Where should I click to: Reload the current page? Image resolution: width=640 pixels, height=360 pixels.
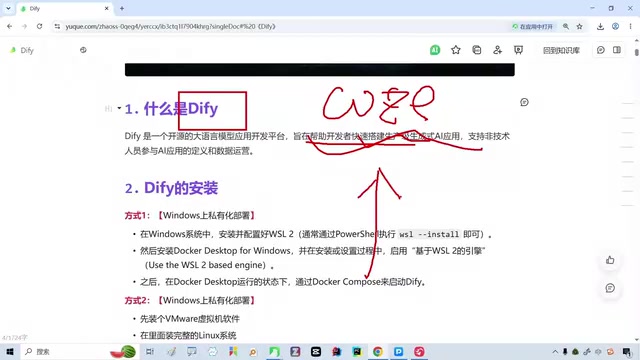pyautogui.click(x=39, y=26)
